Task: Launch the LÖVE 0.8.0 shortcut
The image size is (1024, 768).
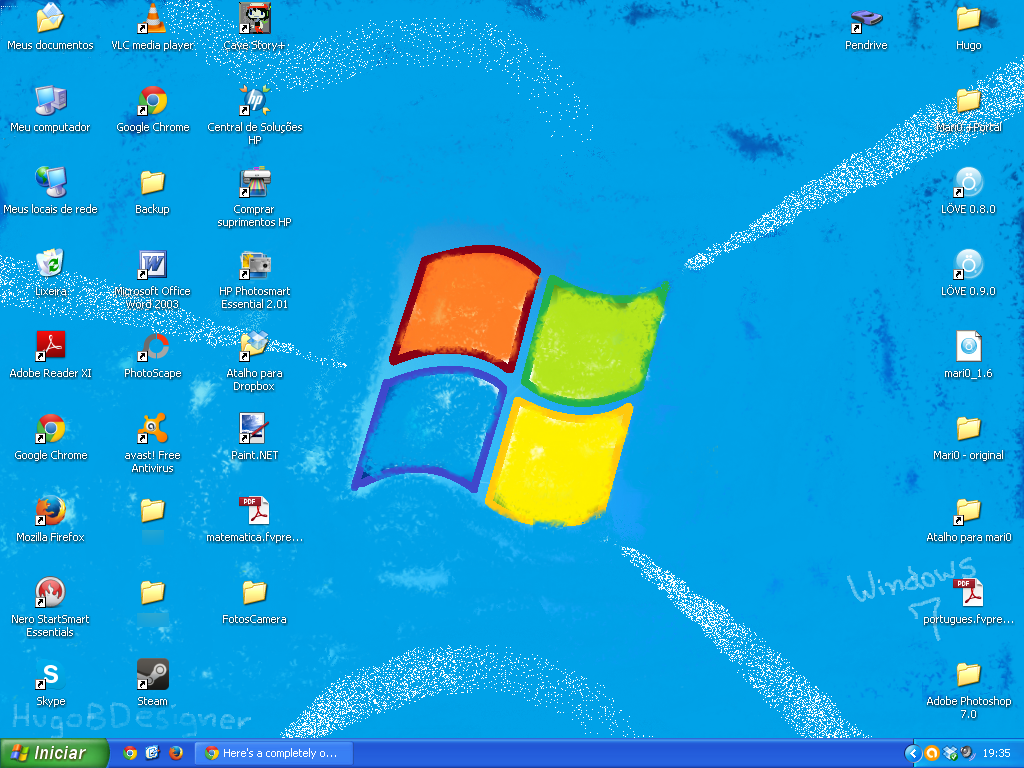Action: [x=968, y=183]
